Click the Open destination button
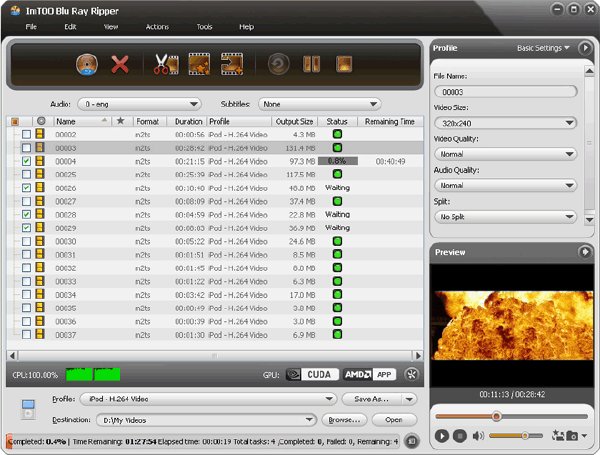 [x=394, y=420]
